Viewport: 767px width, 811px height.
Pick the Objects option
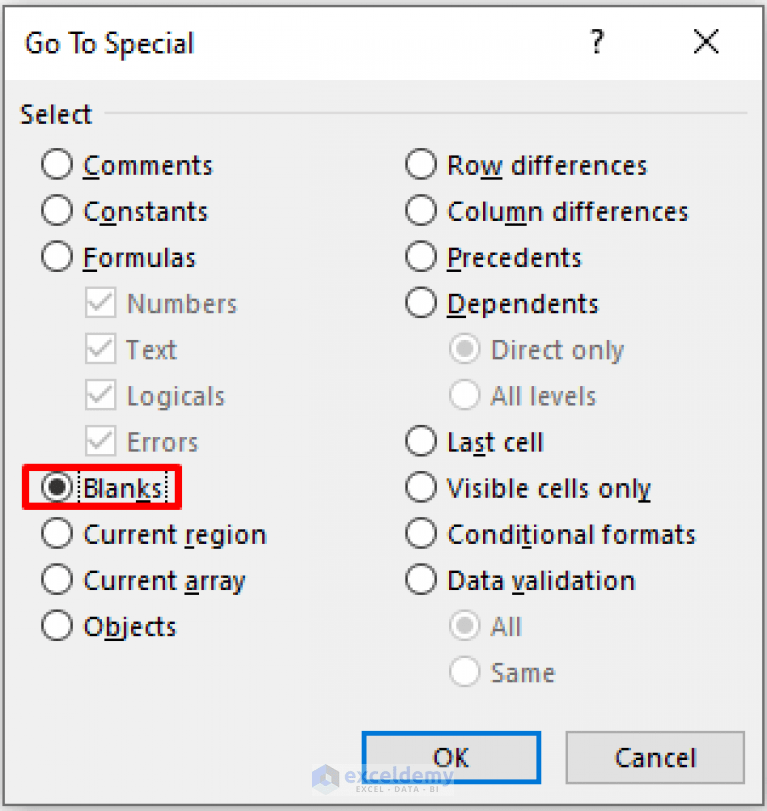(x=57, y=626)
